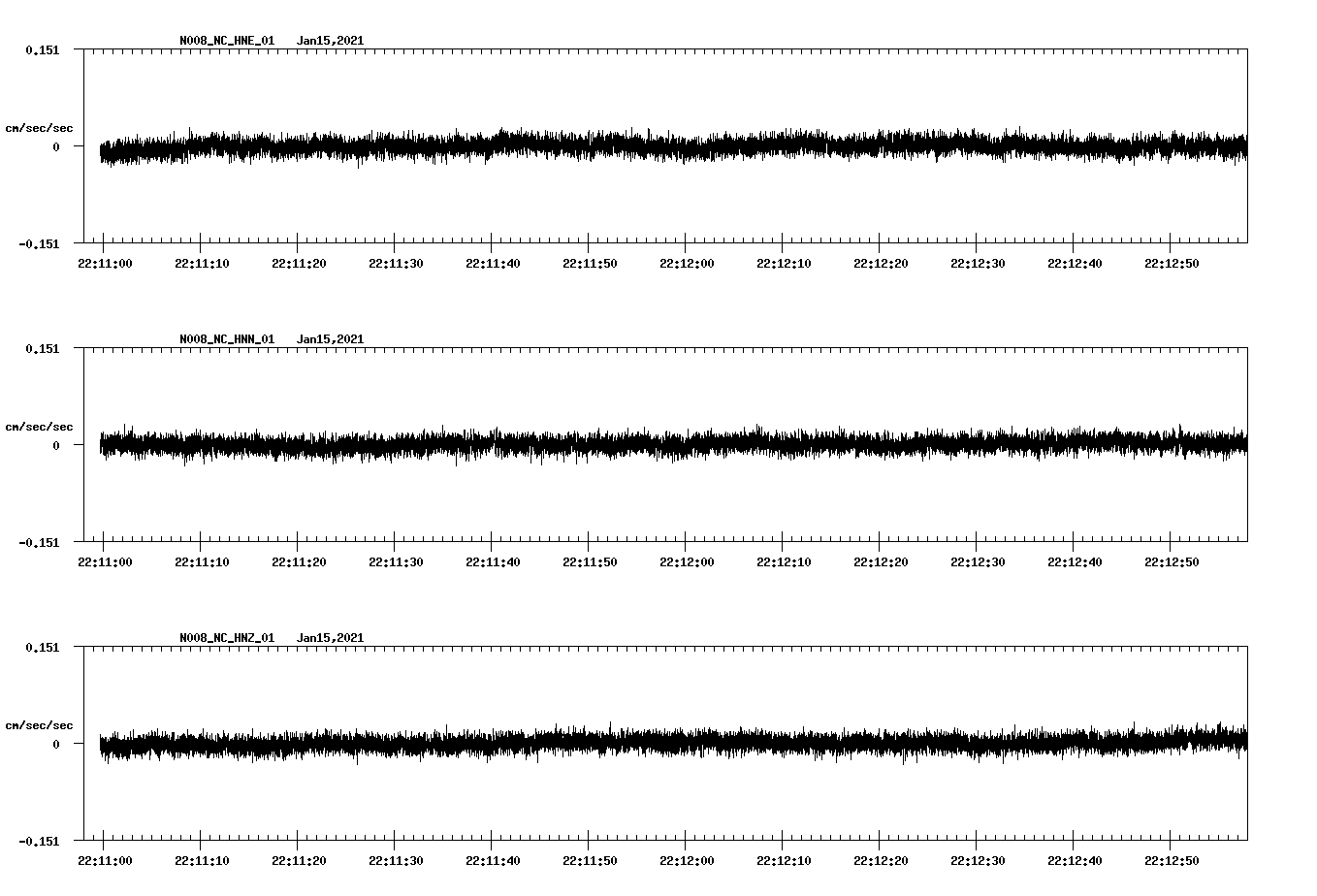Click the cm/sec/sec unit label on middle plot
This screenshot has width=1317, height=896.
[x=40, y=426]
